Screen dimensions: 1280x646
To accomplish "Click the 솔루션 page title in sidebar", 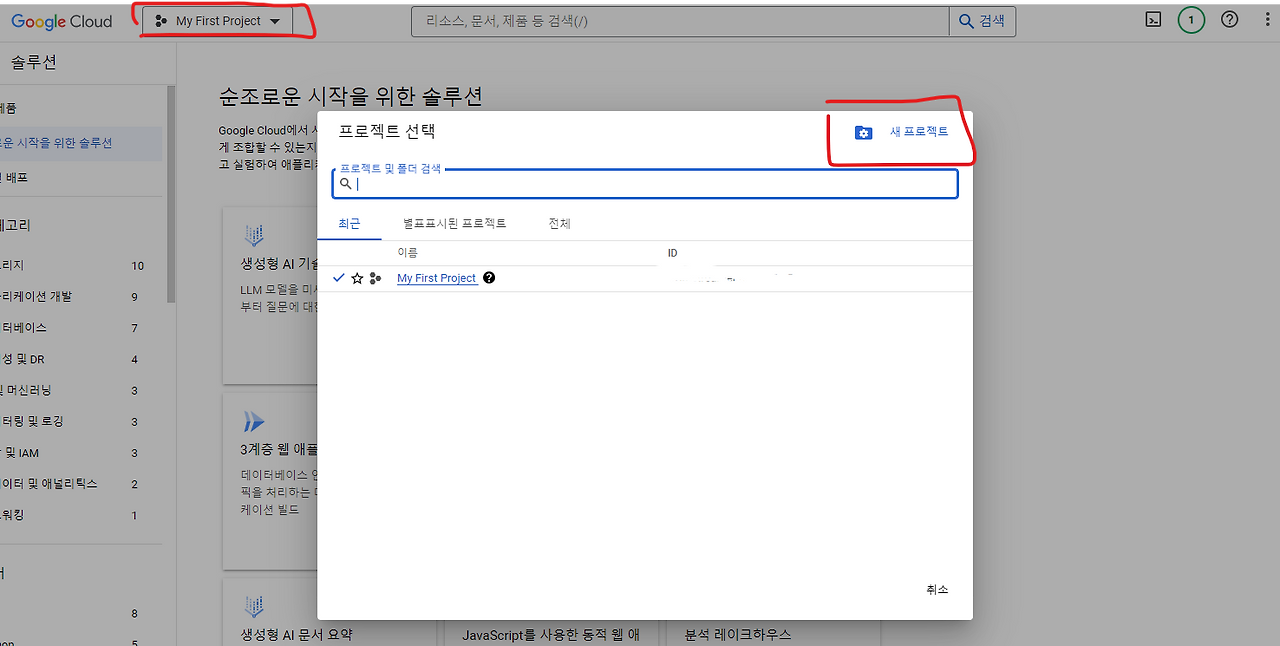I will [34, 62].
